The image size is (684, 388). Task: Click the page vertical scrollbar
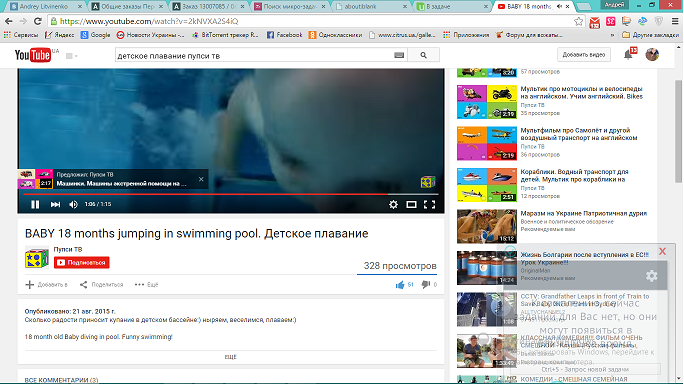pos(679,131)
